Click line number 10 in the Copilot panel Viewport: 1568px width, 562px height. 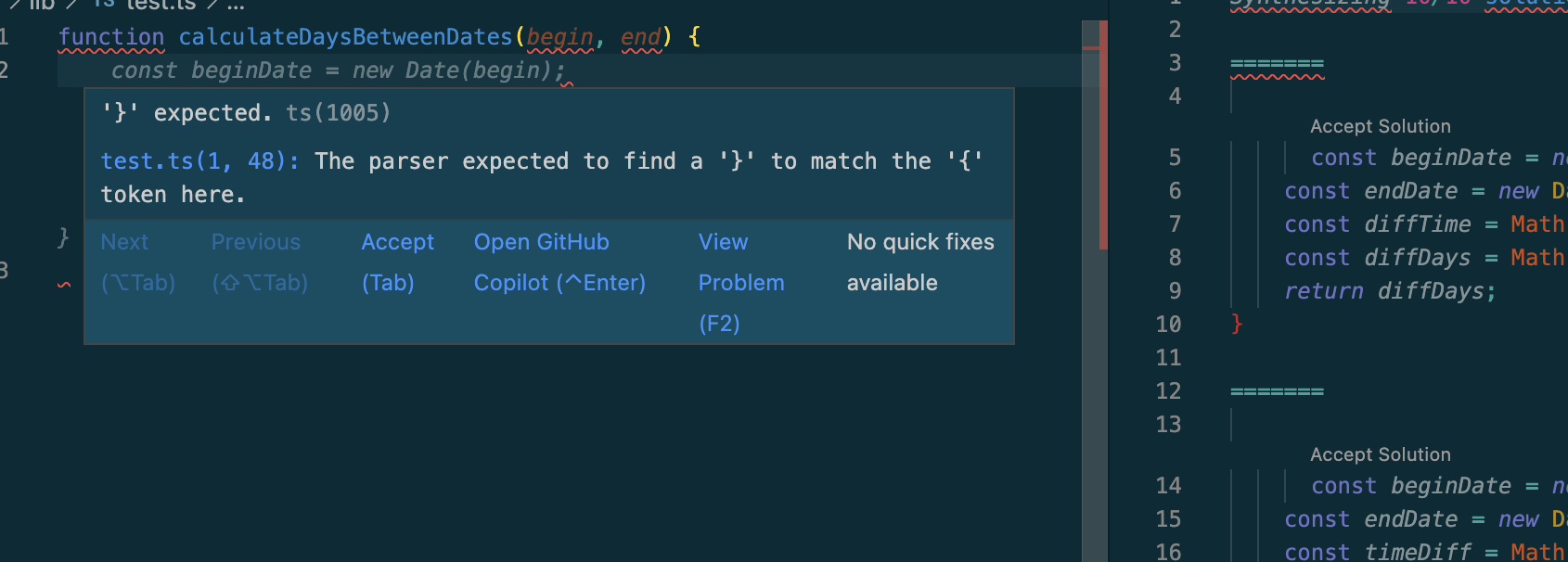1167,325
